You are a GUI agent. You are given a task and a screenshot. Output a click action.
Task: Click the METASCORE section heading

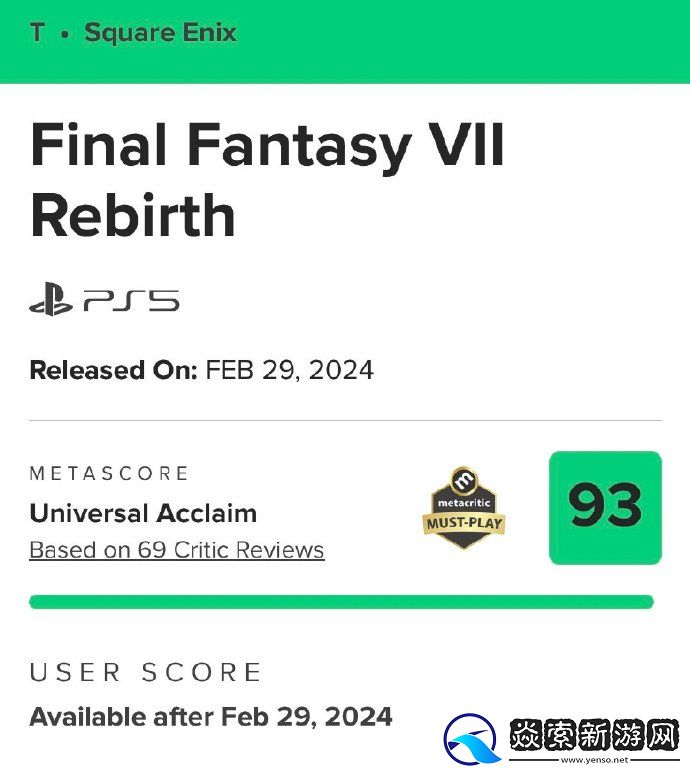tap(109, 473)
